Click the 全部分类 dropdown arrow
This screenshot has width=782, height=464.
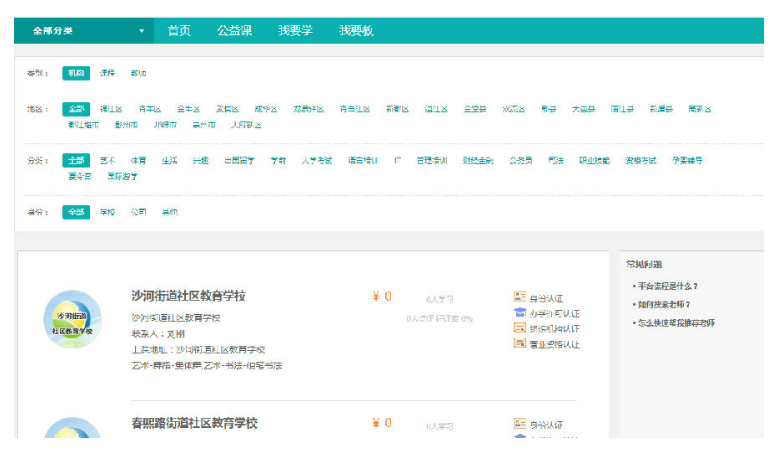point(141,31)
